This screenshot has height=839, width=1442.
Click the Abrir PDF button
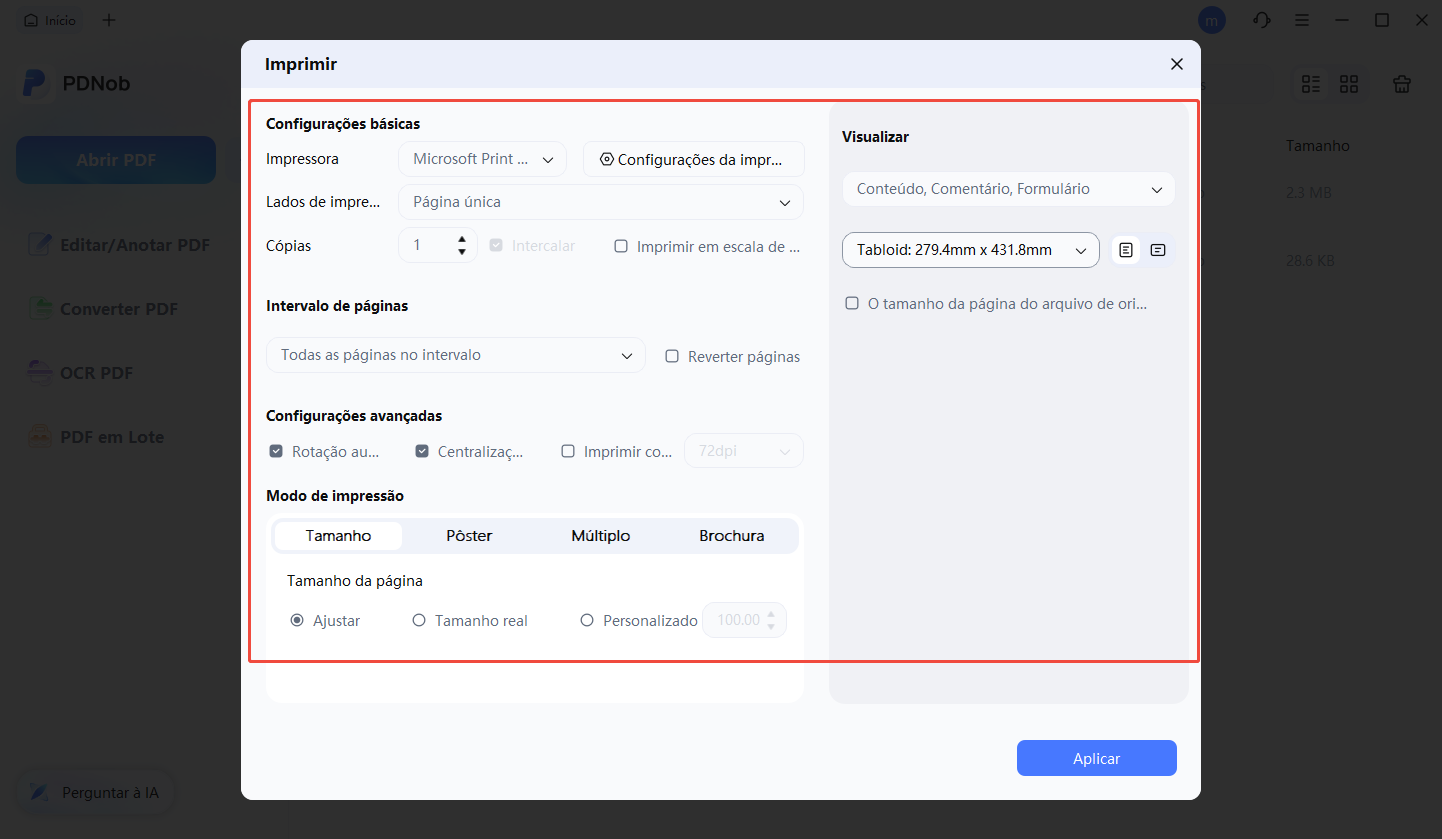115,159
